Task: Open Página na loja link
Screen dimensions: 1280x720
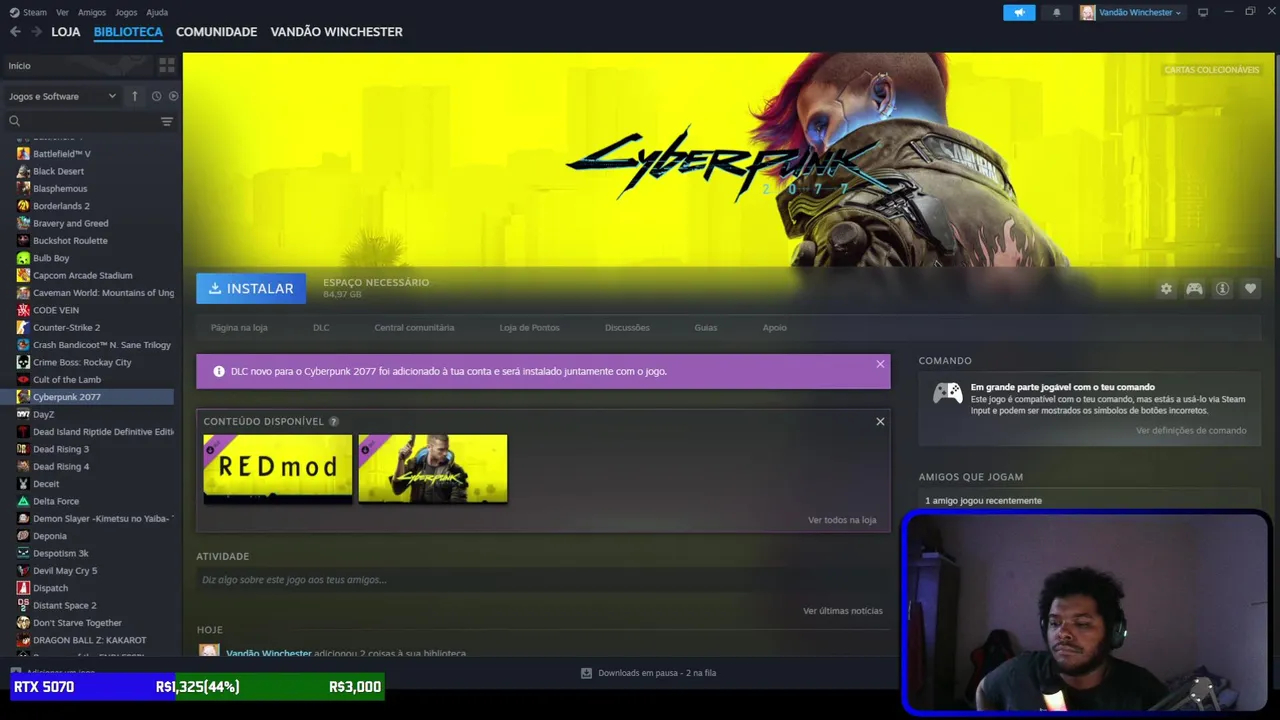Action: 239,328
